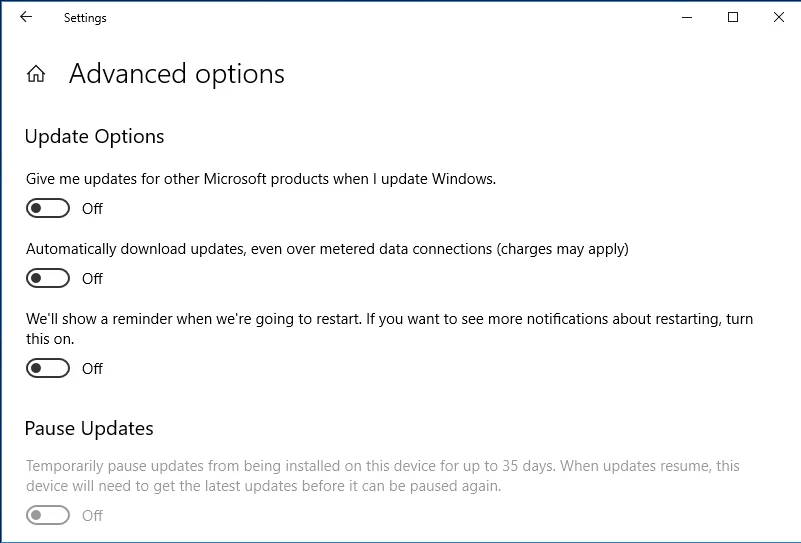
Task: Select the "Pause Updates" section heading
Action: [89, 429]
